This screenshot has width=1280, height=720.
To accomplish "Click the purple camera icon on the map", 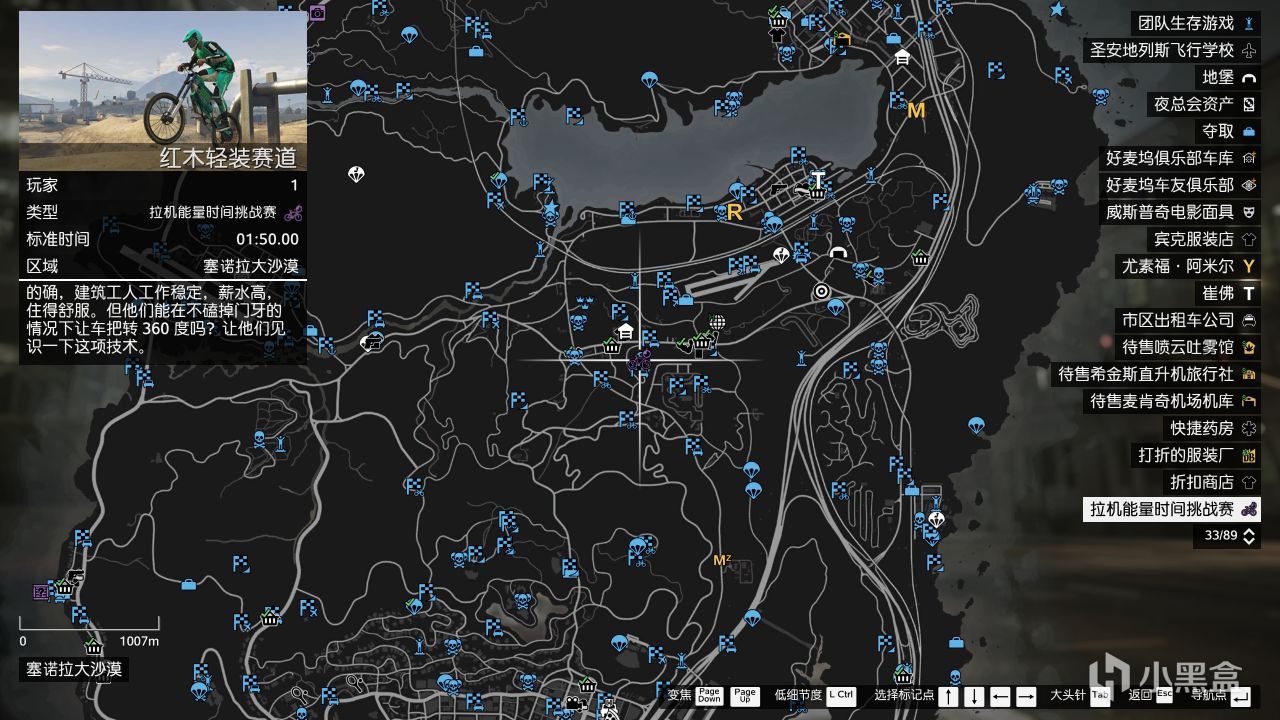I will tap(317, 13).
